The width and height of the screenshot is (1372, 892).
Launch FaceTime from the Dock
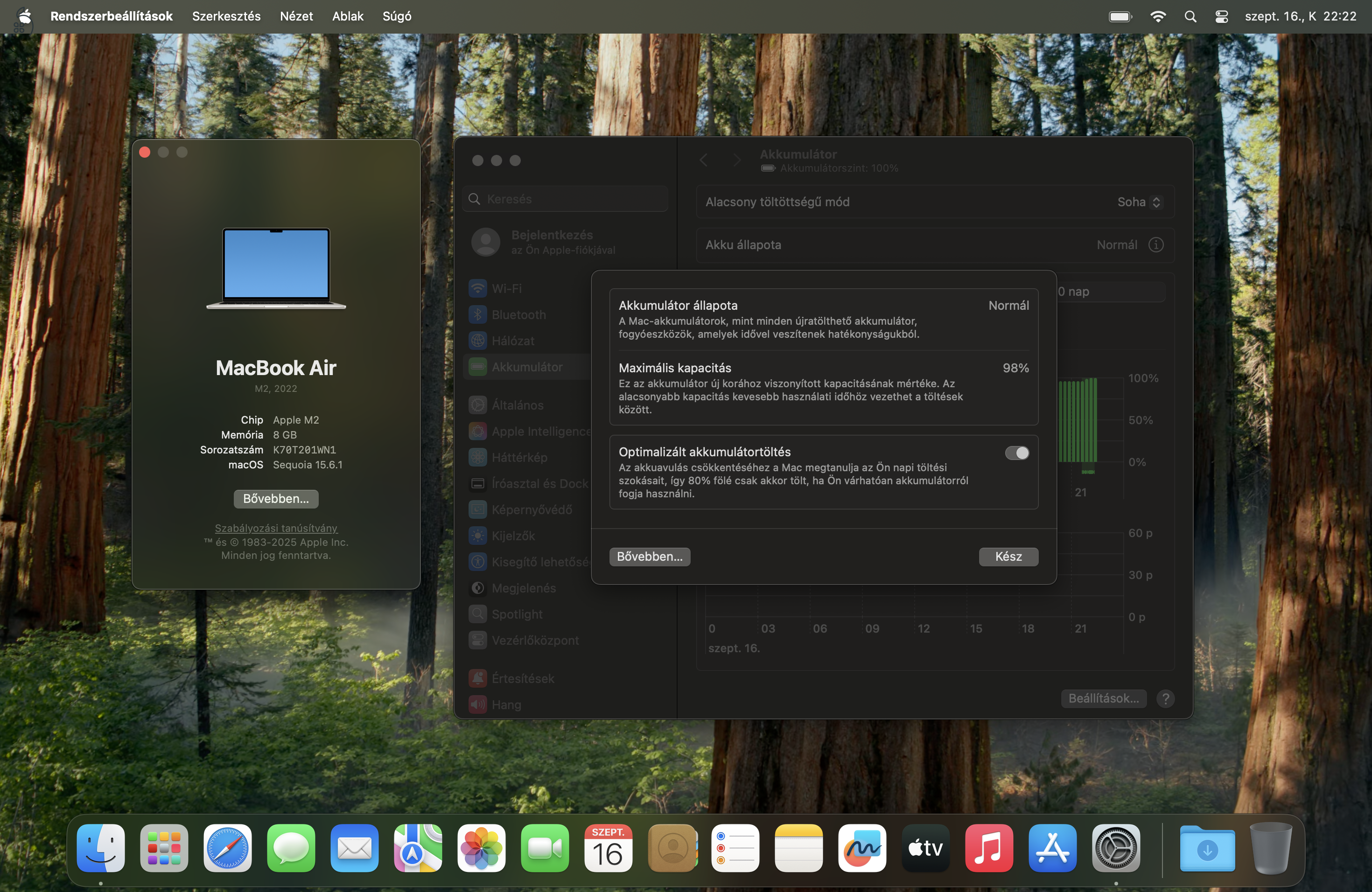tap(545, 848)
